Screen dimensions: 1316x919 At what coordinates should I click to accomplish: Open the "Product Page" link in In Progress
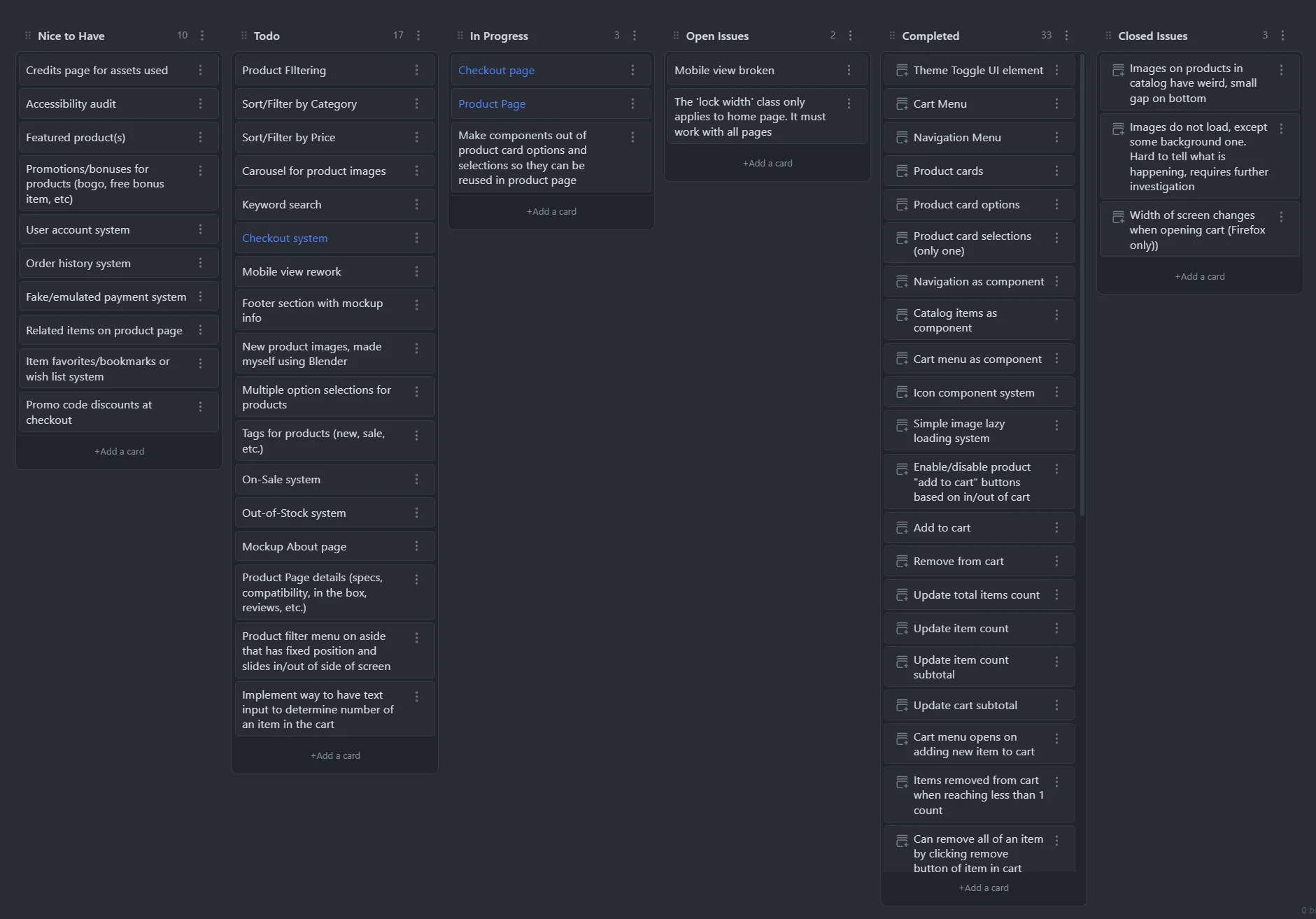(492, 104)
